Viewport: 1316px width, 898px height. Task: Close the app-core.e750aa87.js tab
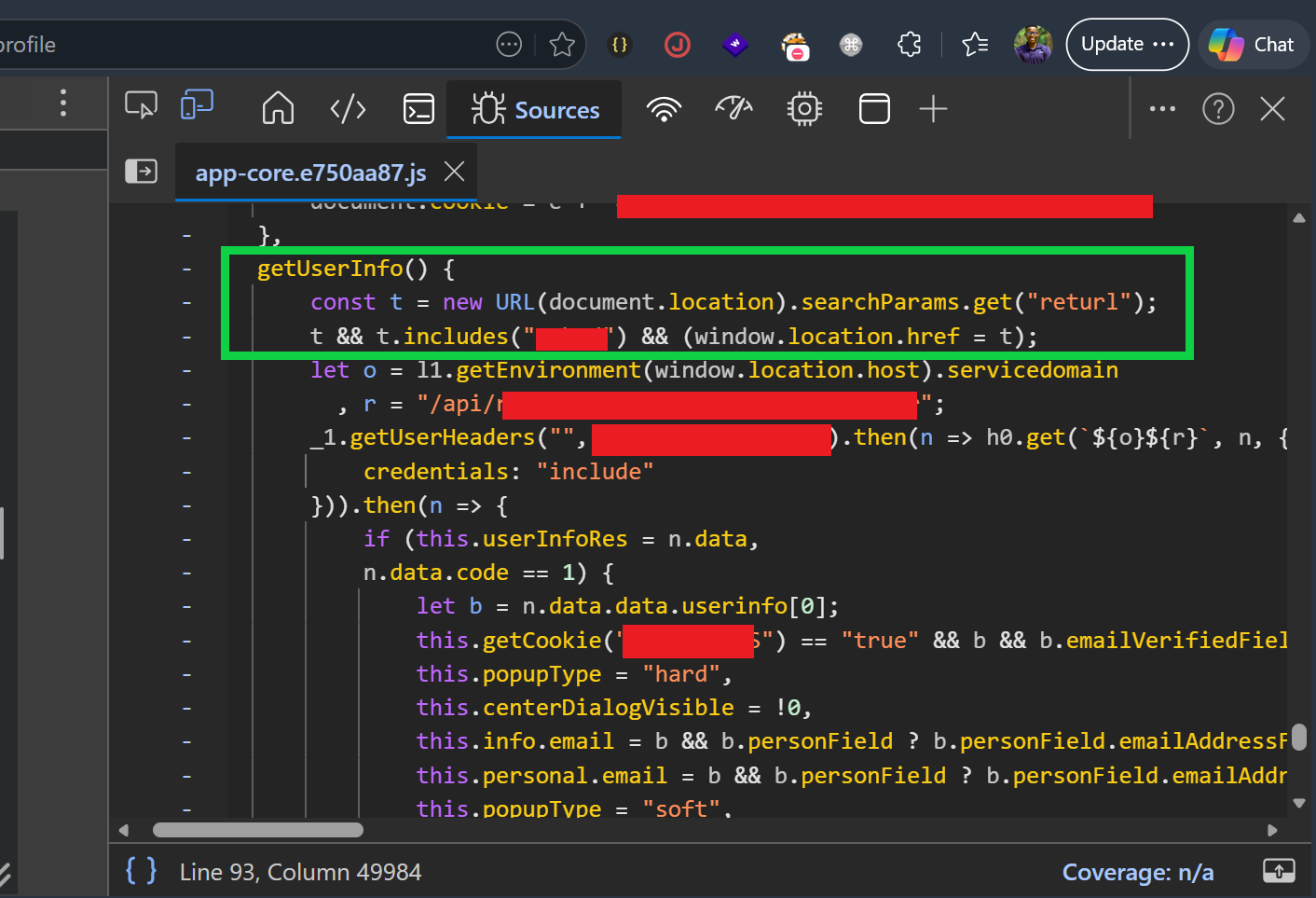click(454, 172)
